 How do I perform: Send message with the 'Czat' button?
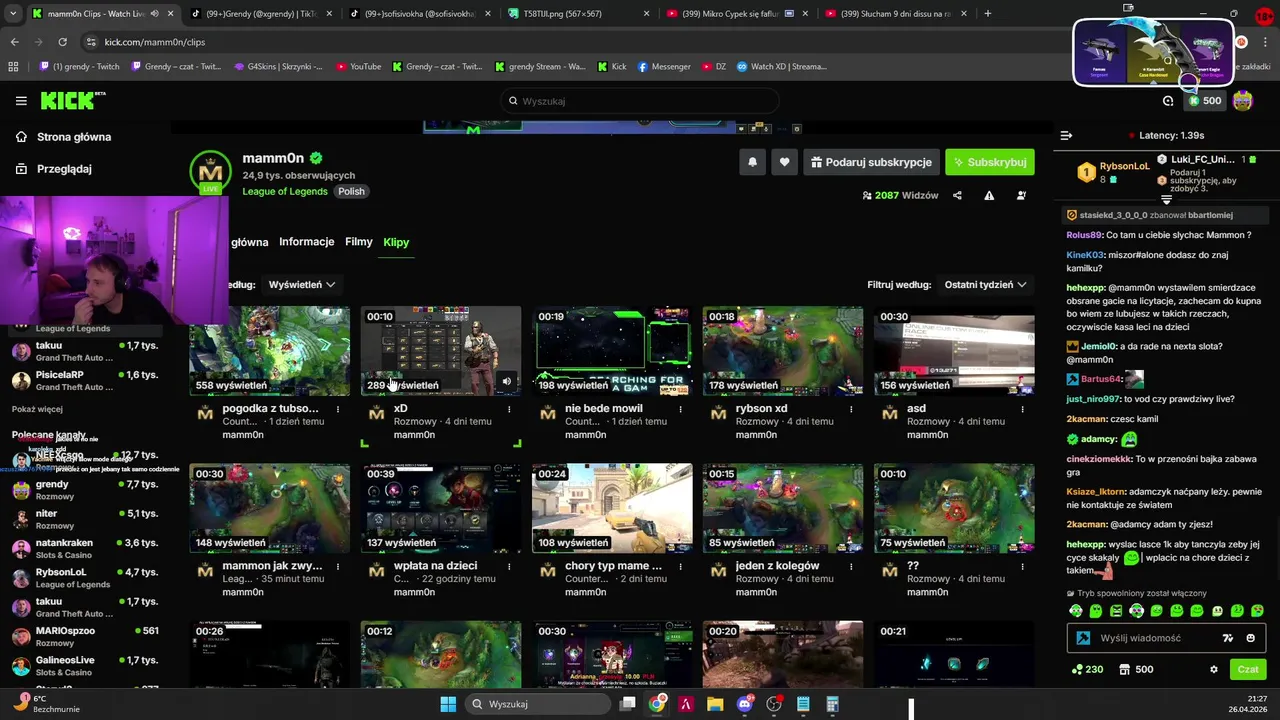click(1248, 670)
